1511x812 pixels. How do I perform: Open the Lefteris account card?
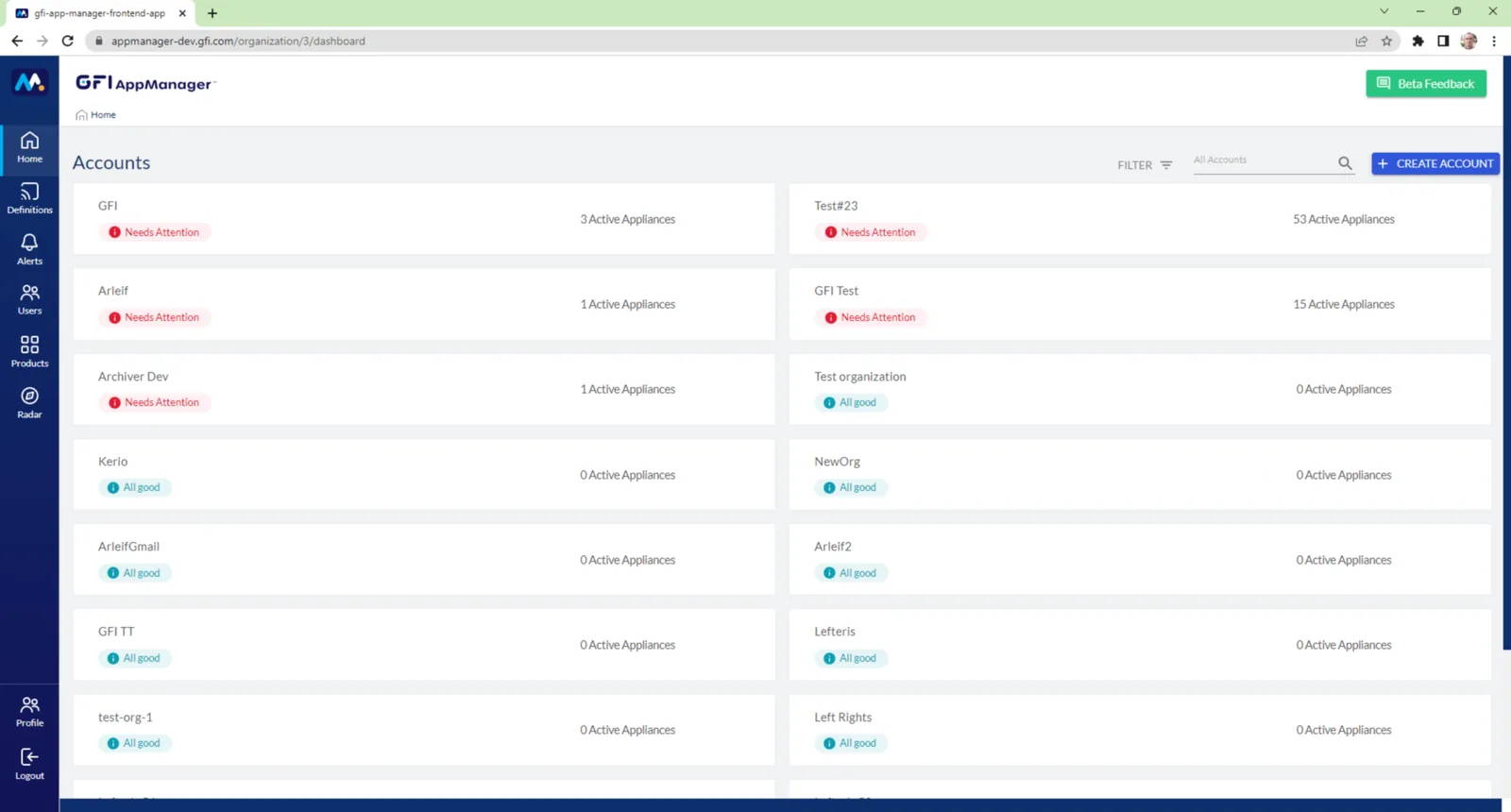[1140, 645]
